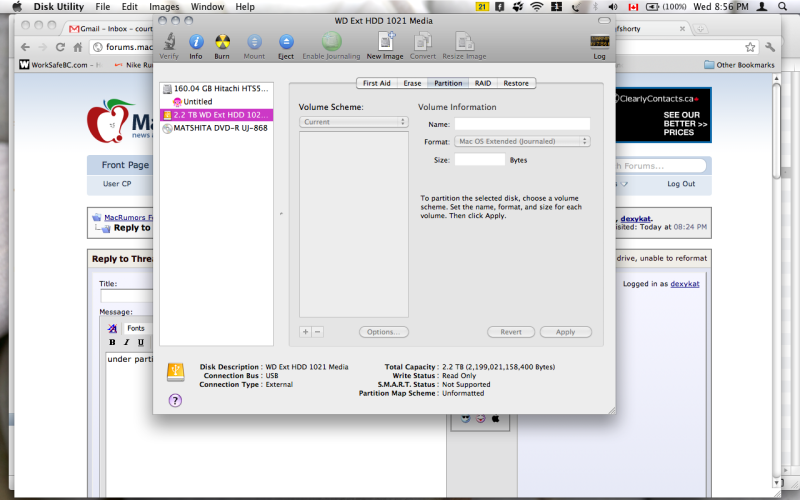Click the volume Size field

point(480,160)
